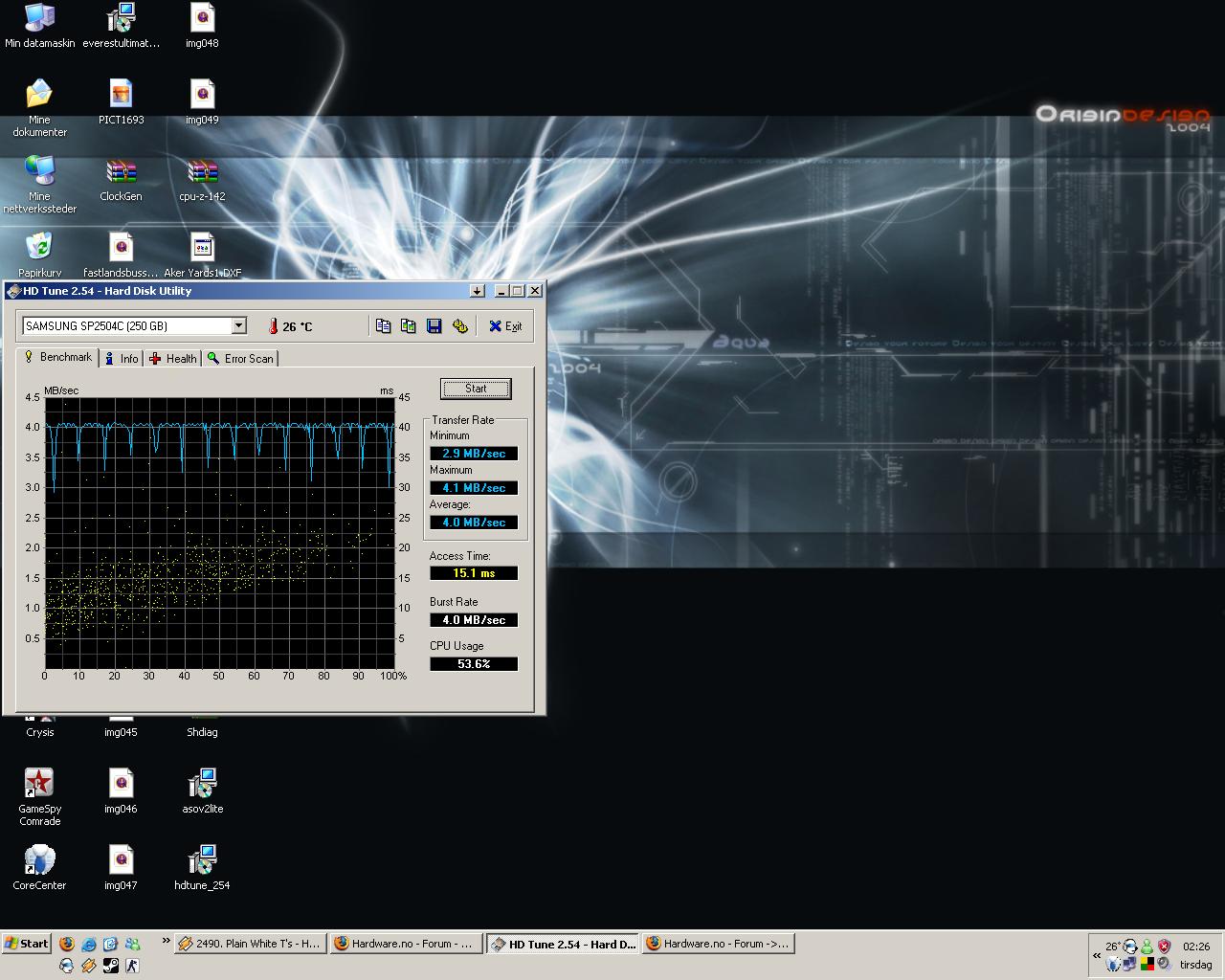Select the img047 desktop file
Viewport: 1225px width, 980px height.
click(x=121, y=867)
